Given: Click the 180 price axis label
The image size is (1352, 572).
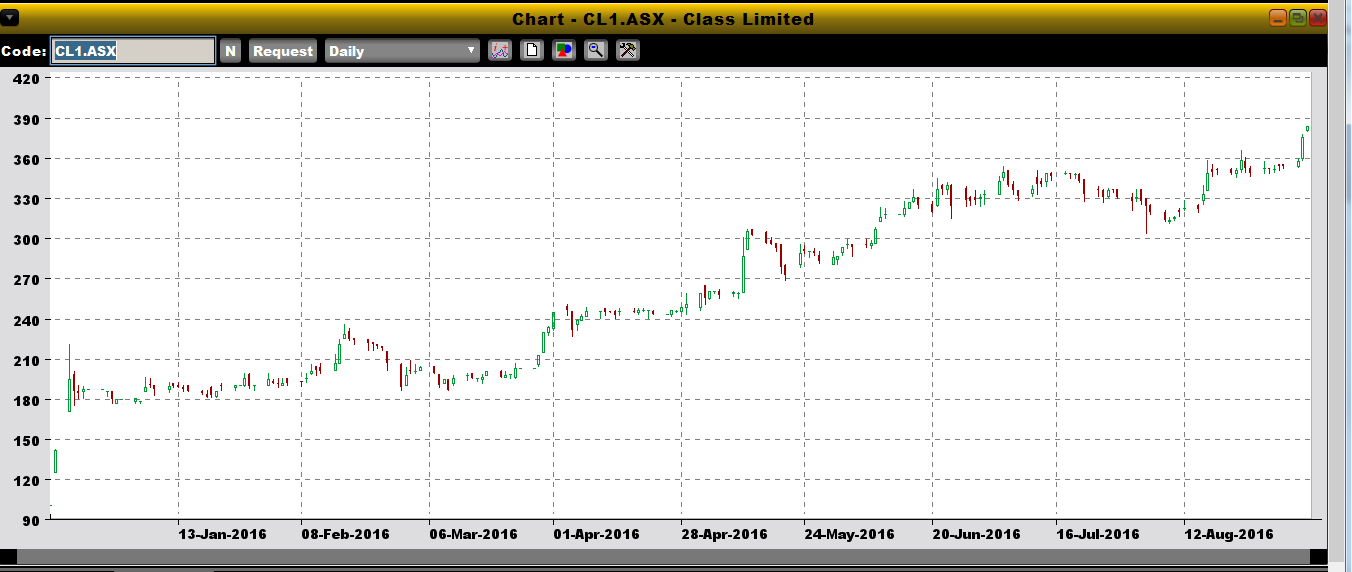Looking at the screenshot, I should (x=25, y=400).
